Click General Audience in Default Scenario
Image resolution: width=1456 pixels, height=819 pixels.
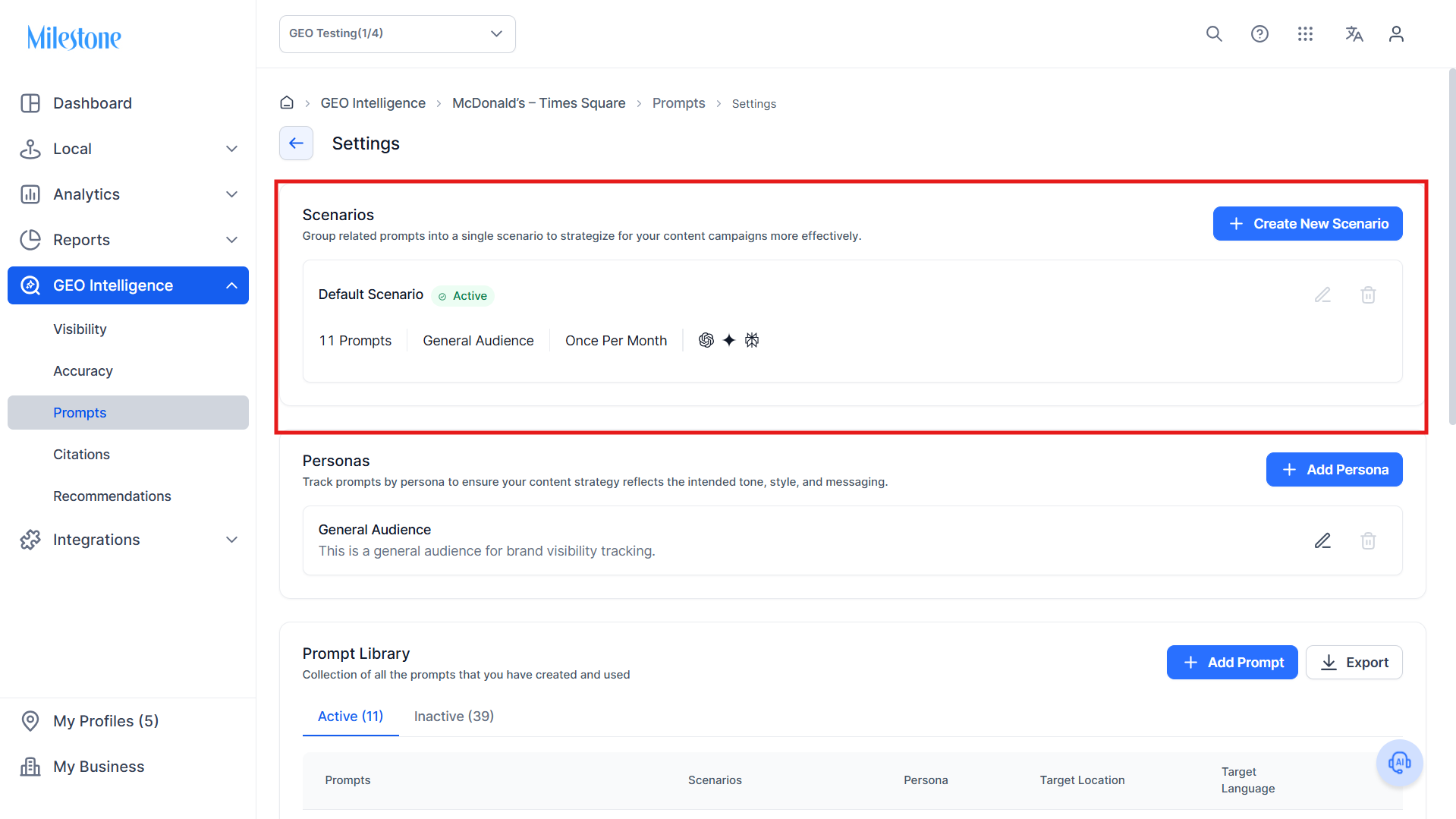click(478, 341)
